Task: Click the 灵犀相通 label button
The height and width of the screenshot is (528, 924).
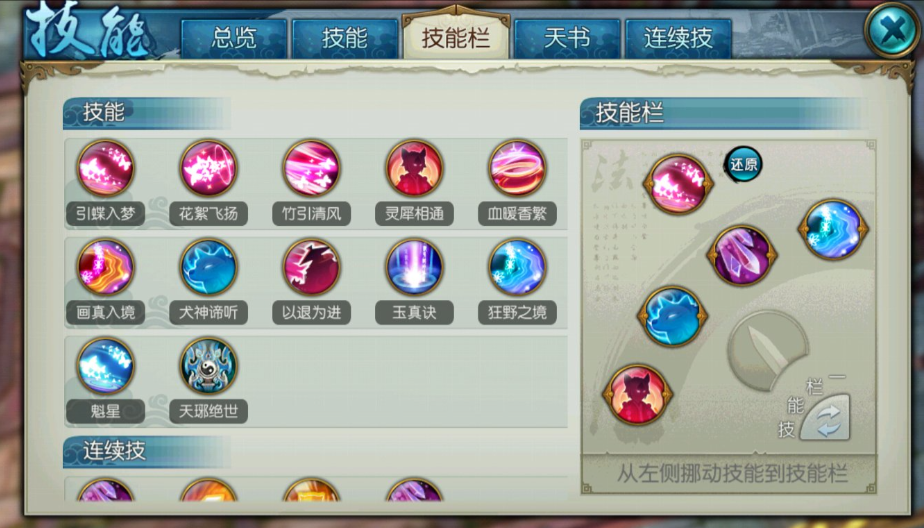Action: (x=414, y=213)
